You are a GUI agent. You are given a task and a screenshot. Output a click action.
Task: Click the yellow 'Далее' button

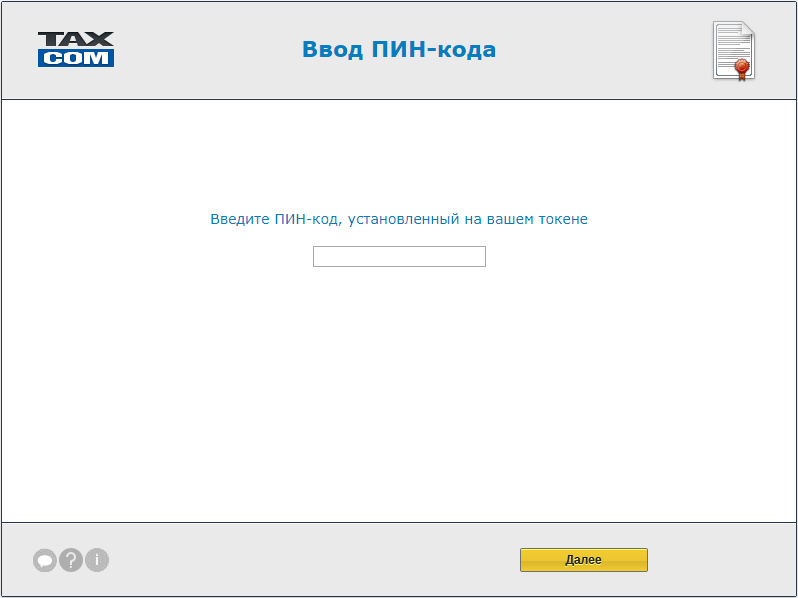584,560
